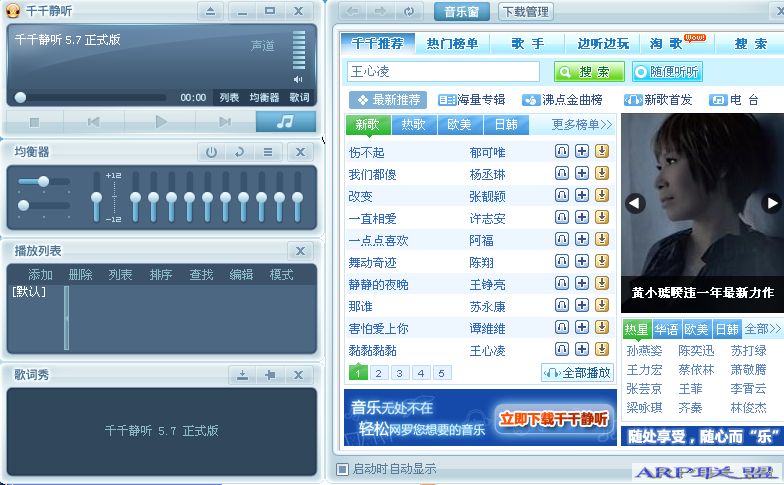The height and width of the screenshot is (485, 784).
Task: Click previous arrow on artist banner
Action: [x=635, y=203]
